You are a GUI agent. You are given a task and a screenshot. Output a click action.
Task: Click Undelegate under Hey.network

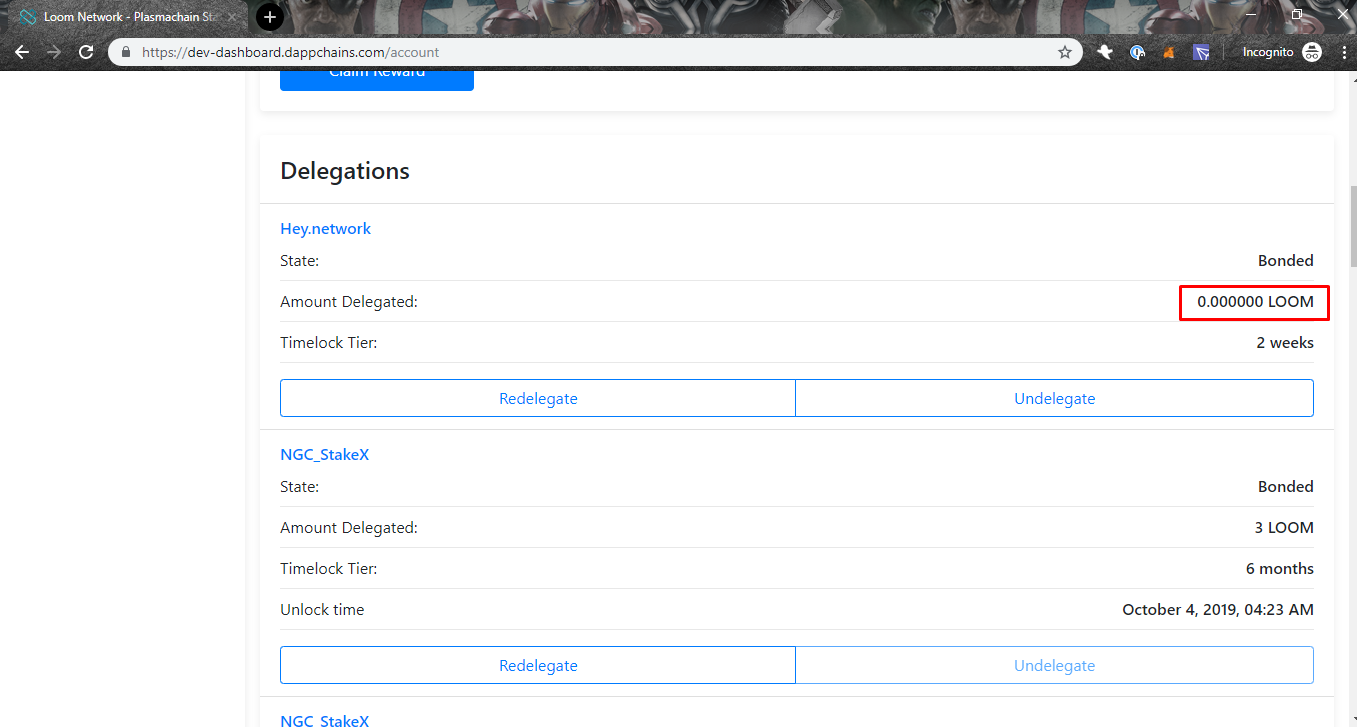1054,397
